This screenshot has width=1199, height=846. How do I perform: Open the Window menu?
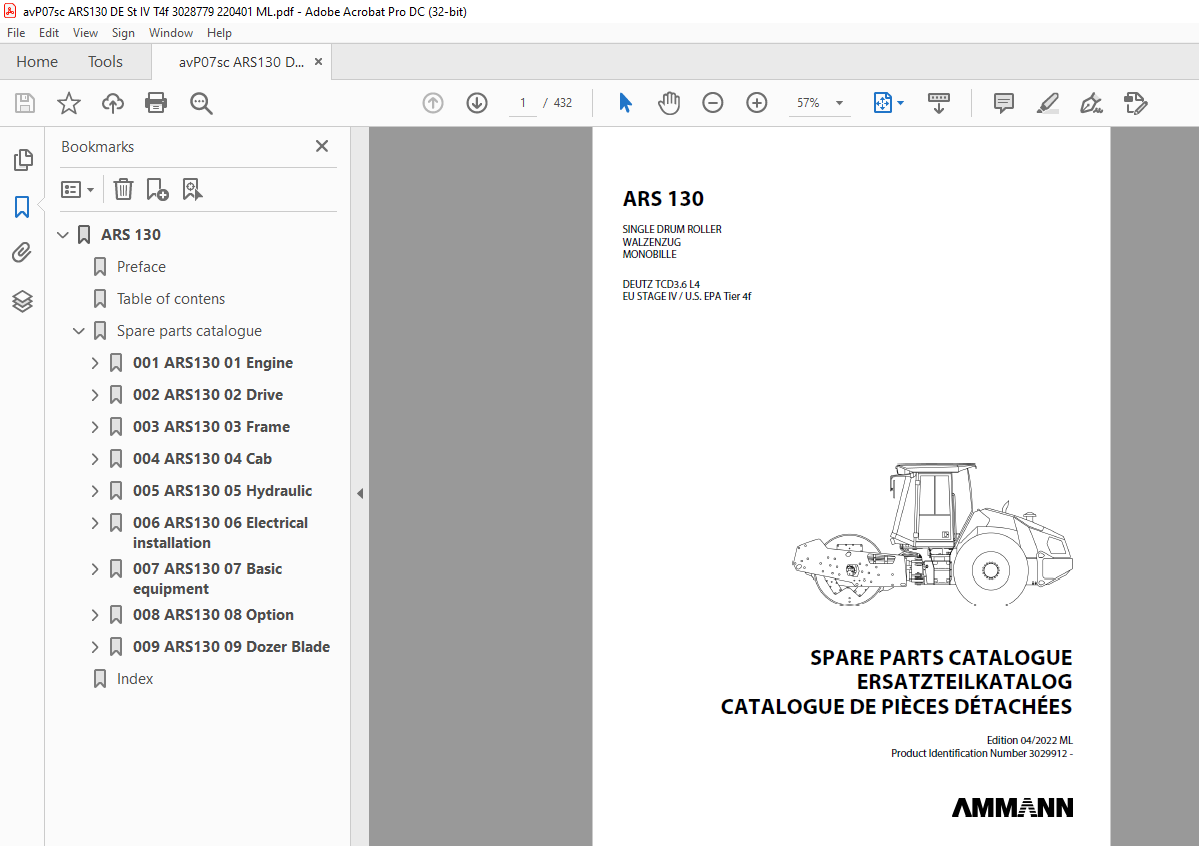point(171,33)
